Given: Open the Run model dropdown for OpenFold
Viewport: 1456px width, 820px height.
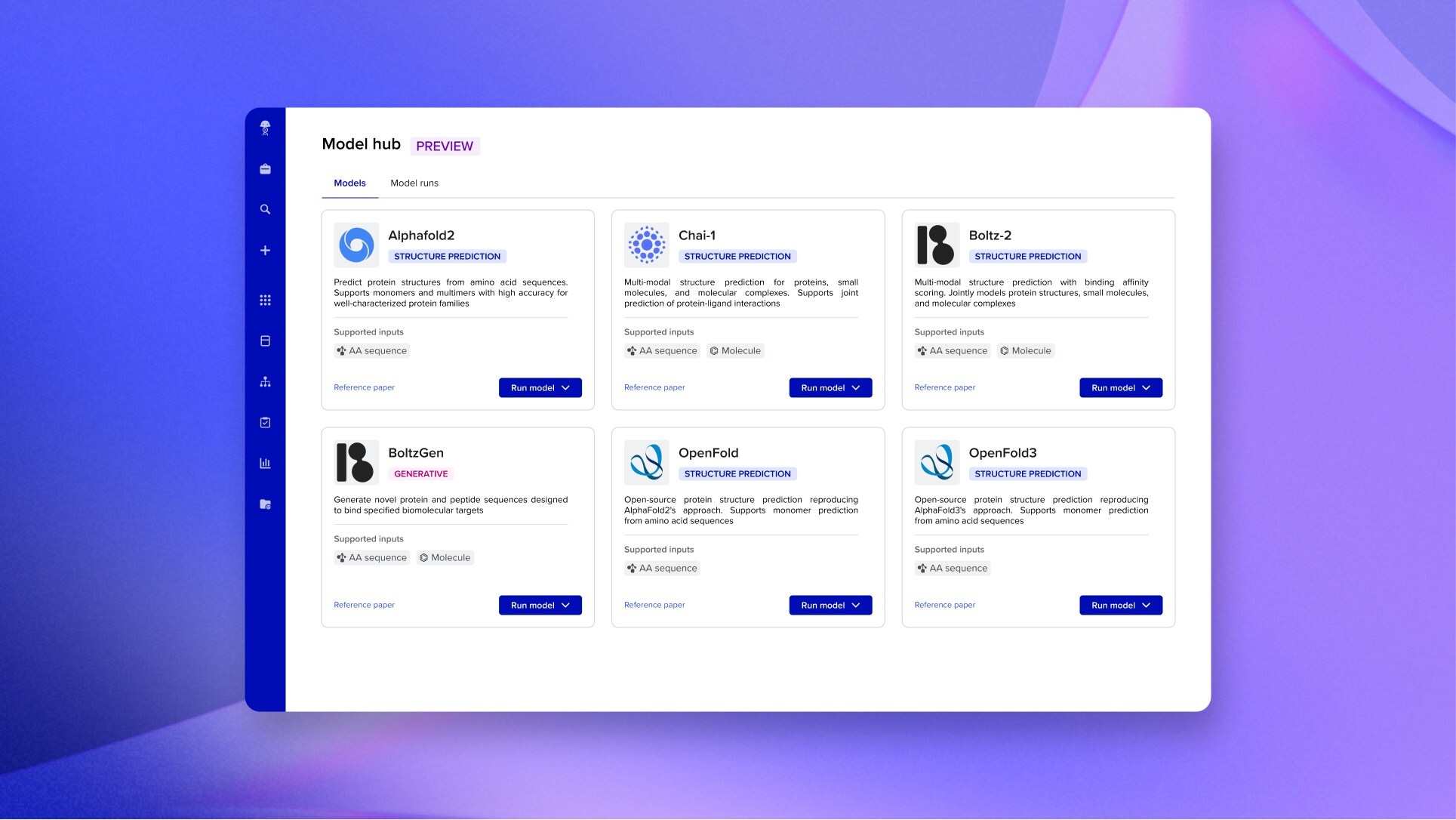Looking at the screenshot, I should pyautogui.click(x=830, y=606).
